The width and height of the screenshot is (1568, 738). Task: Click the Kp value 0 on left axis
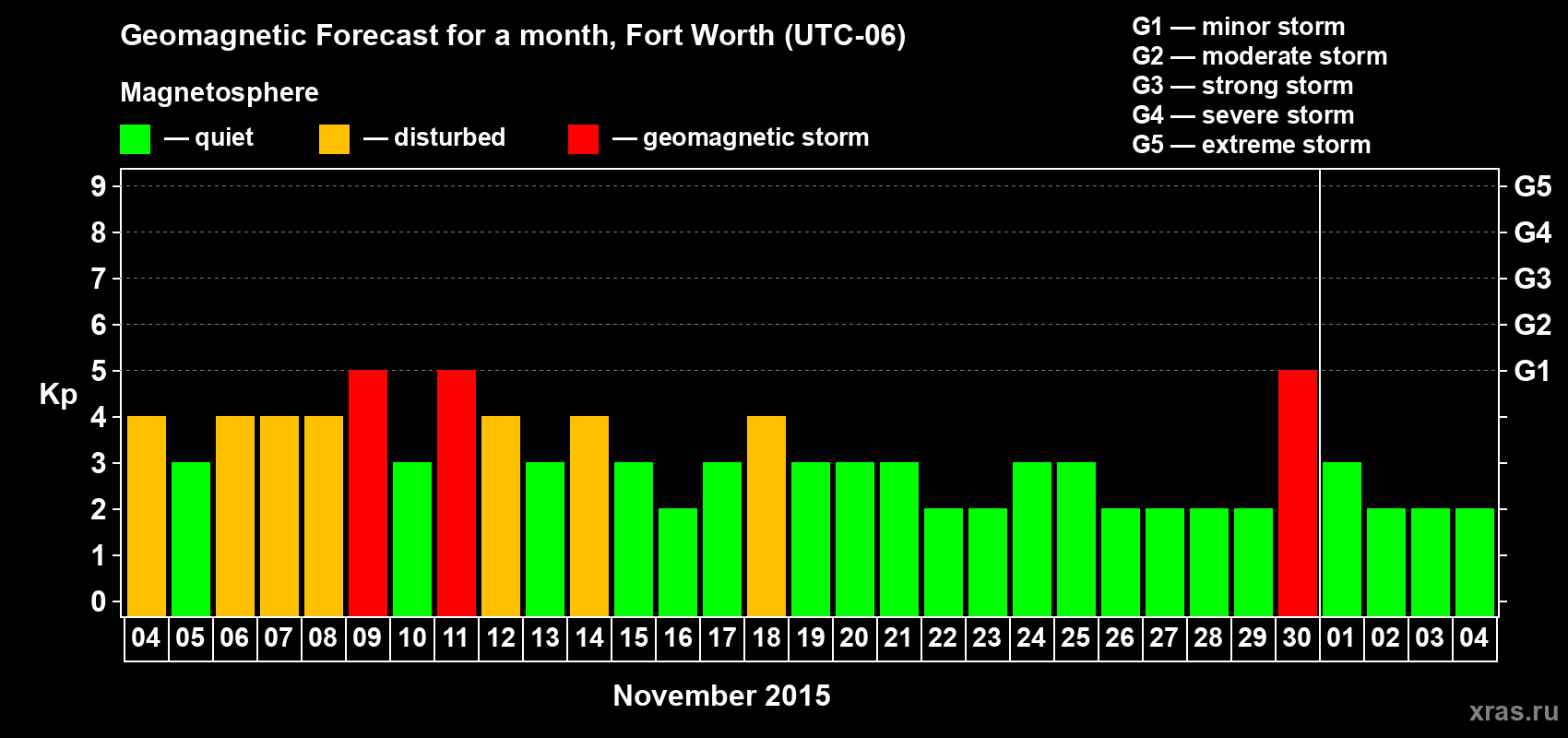98,601
